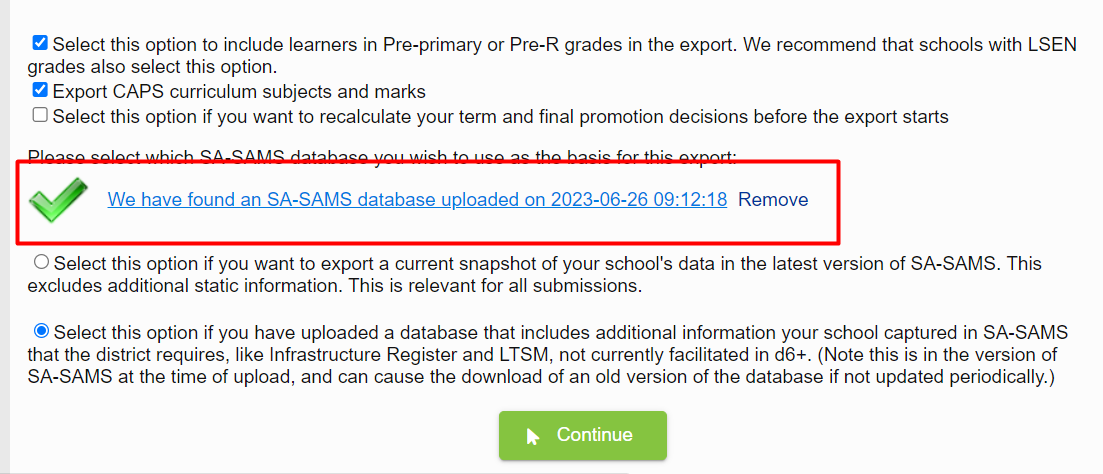This screenshot has width=1103, height=474.
Task: Open the found SA-SAMS database link
Action: point(417,200)
